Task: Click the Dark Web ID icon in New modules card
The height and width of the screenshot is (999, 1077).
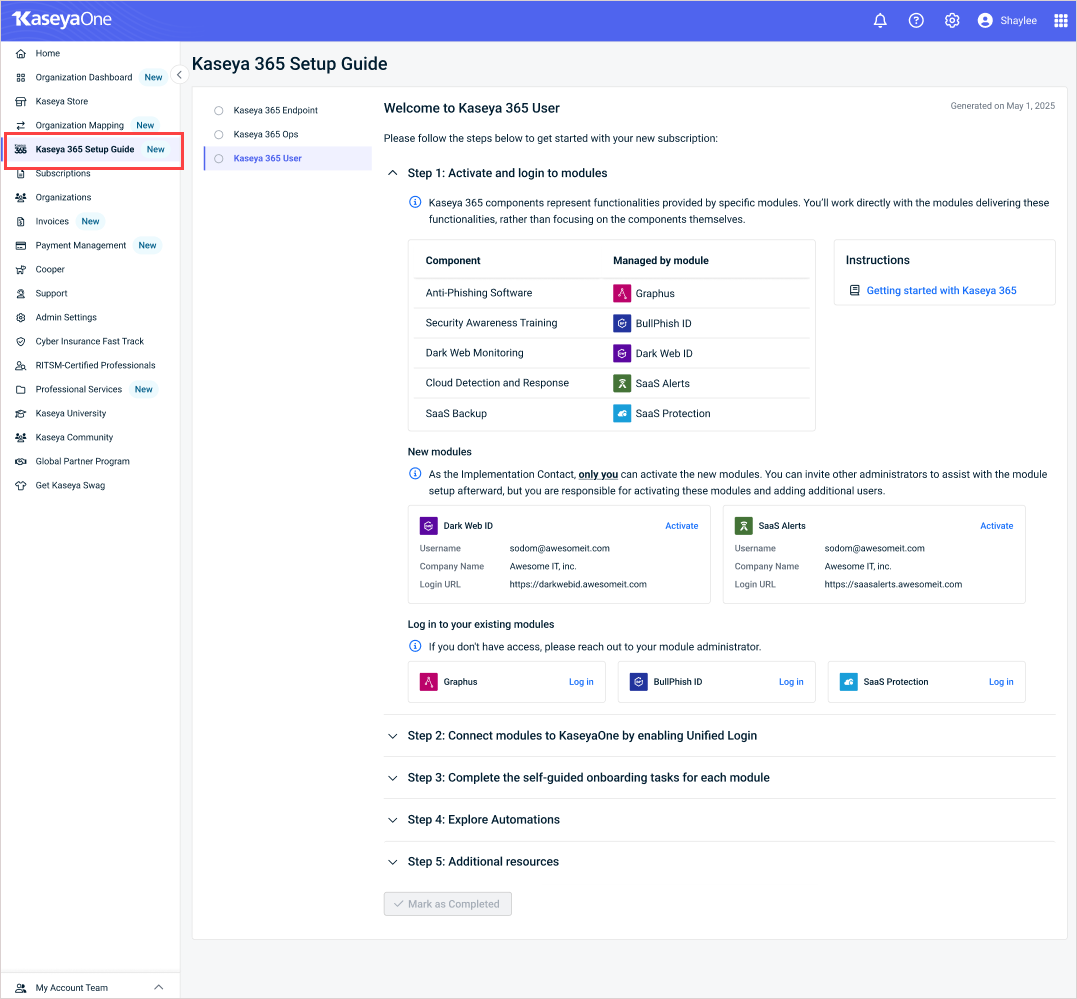Action: (429, 526)
